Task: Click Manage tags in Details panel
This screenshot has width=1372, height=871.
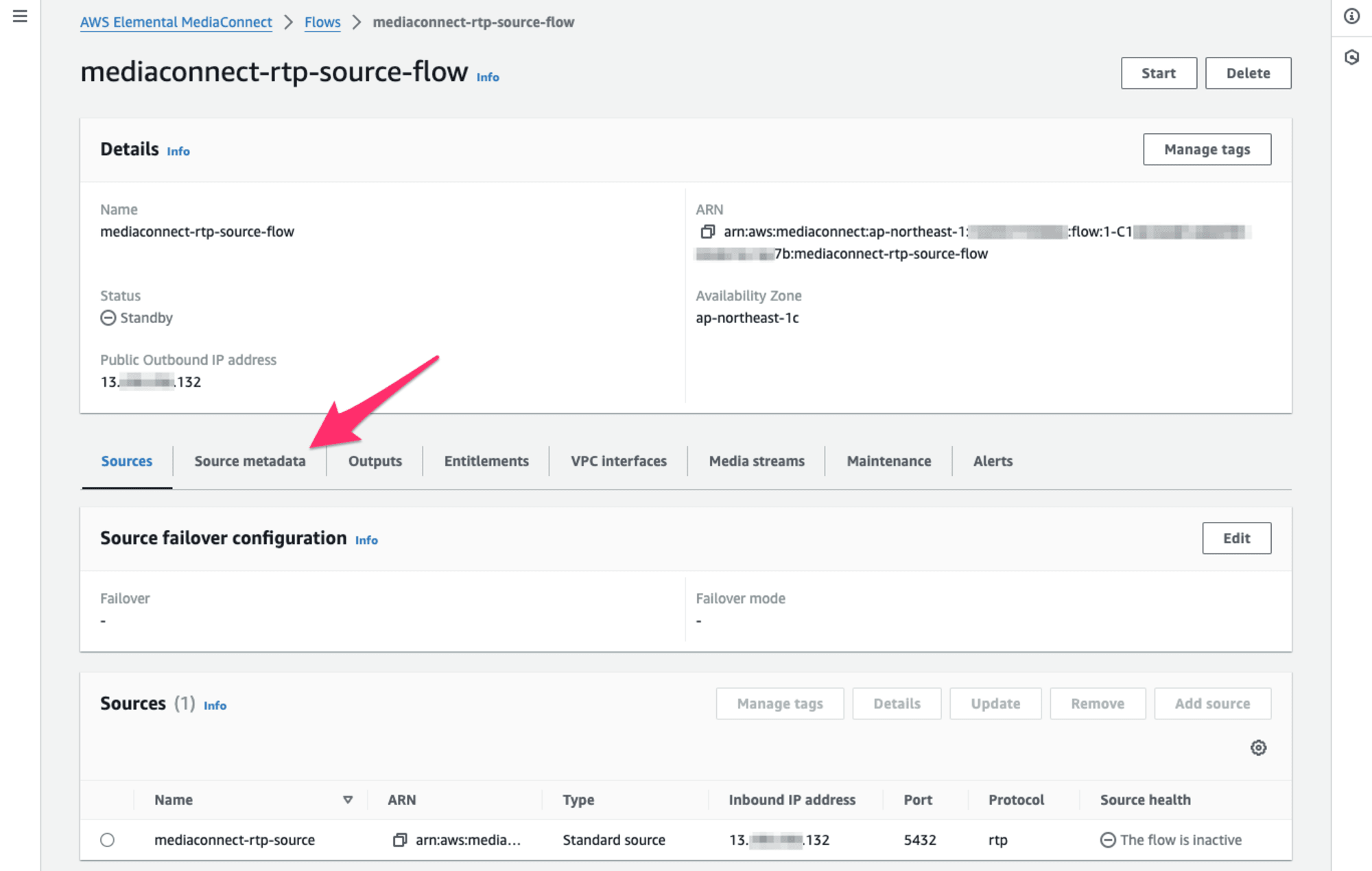Action: coord(1207,150)
